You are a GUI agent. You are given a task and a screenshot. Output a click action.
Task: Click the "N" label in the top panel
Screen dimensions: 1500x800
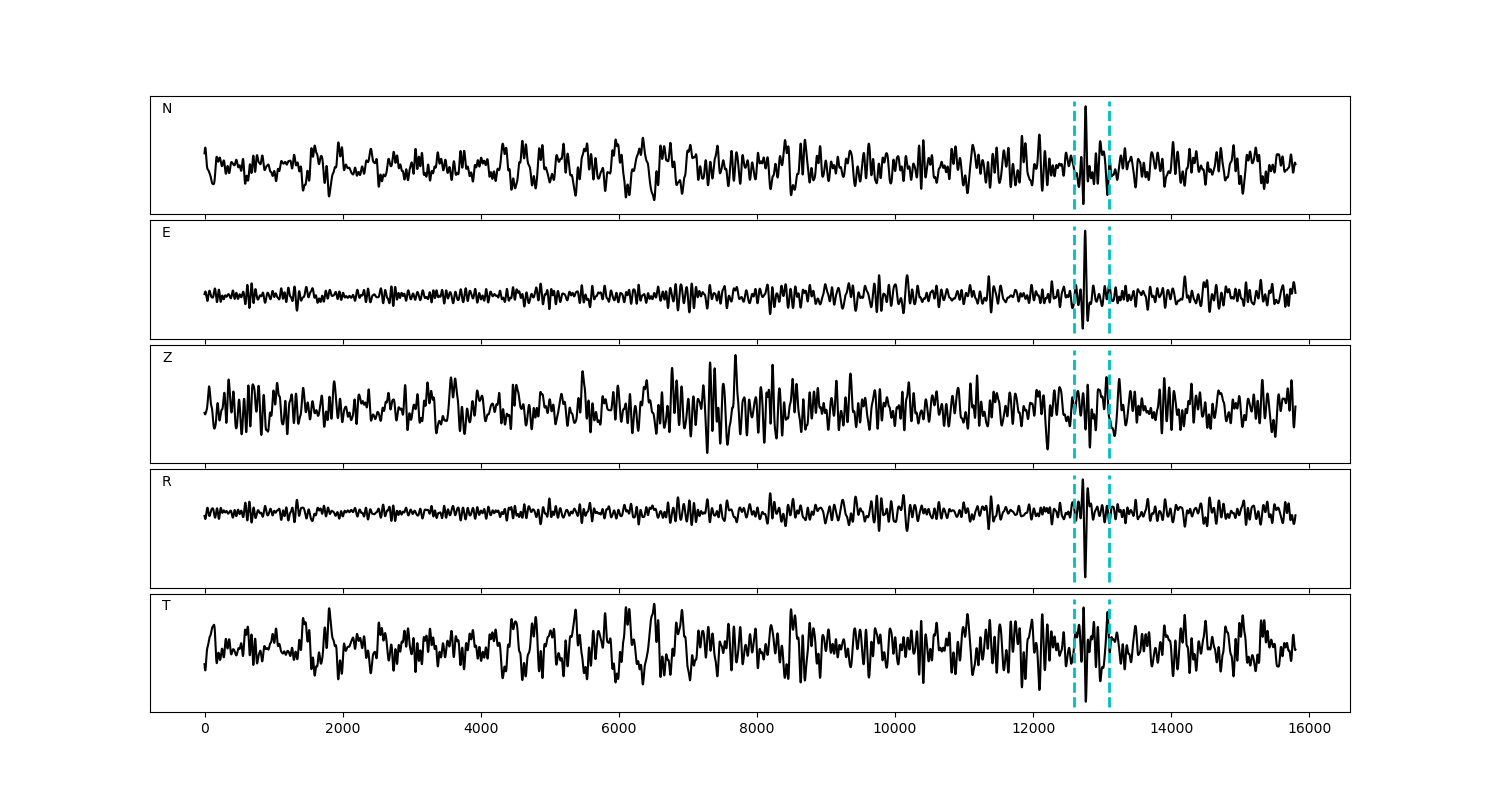pos(167,109)
